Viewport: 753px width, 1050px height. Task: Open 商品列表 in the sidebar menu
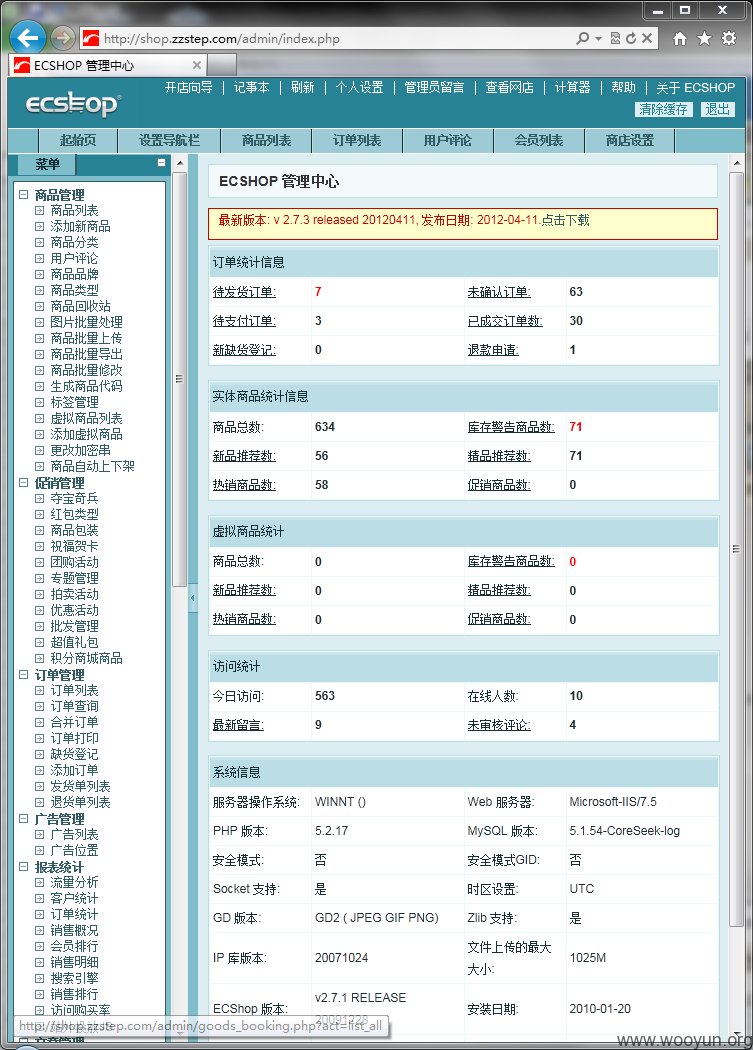[x=74, y=210]
